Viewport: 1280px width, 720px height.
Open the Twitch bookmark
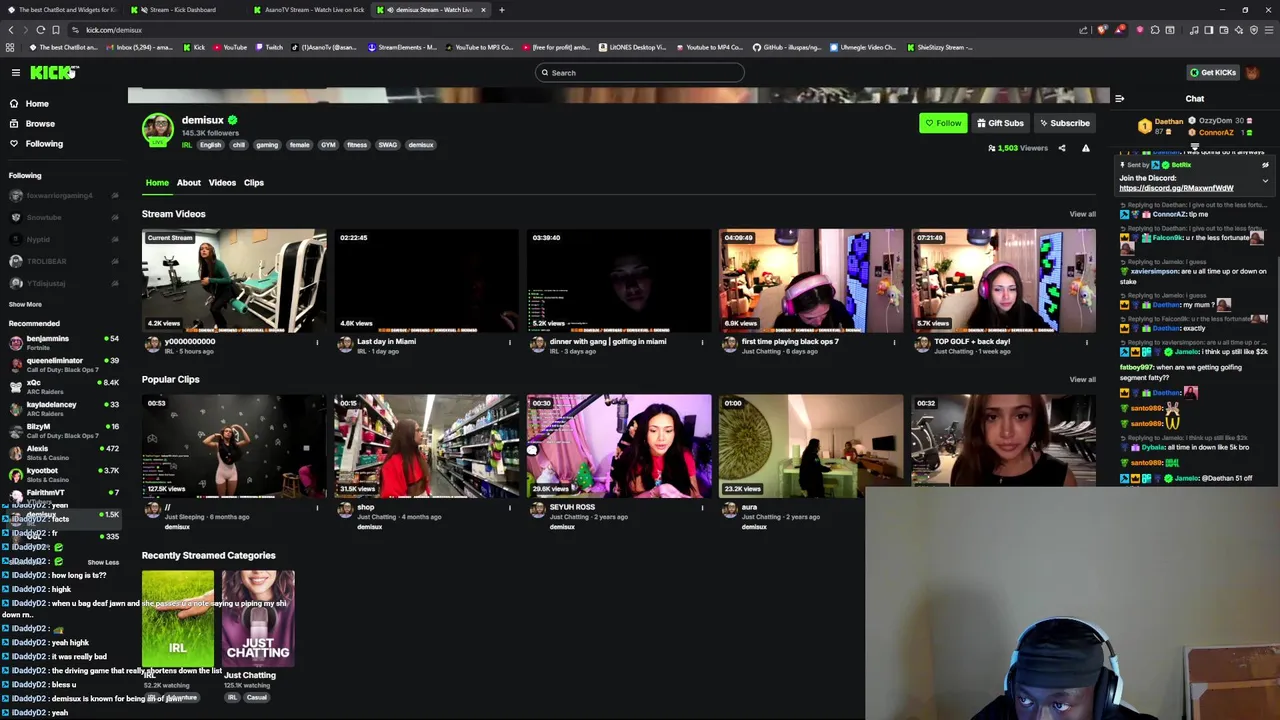pyautogui.click(x=269, y=47)
